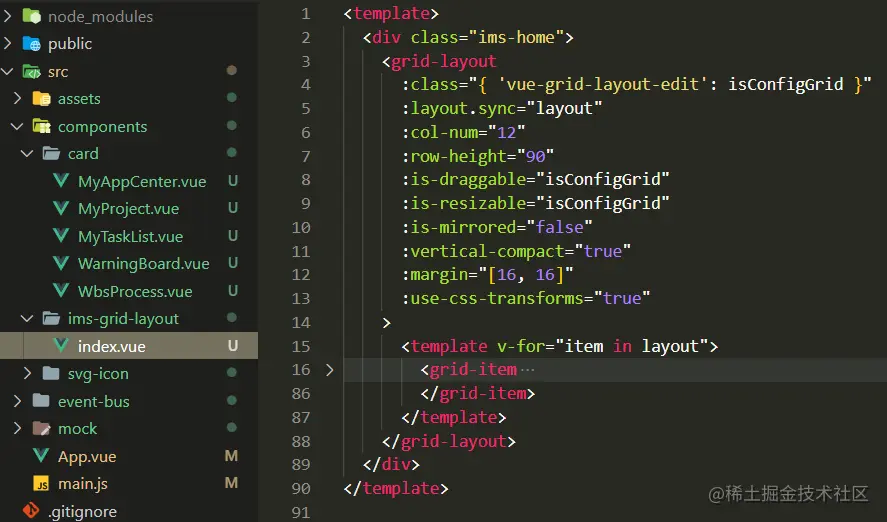Open MyProject.vue file
This screenshot has width=887, height=522.
coord(128,209)
